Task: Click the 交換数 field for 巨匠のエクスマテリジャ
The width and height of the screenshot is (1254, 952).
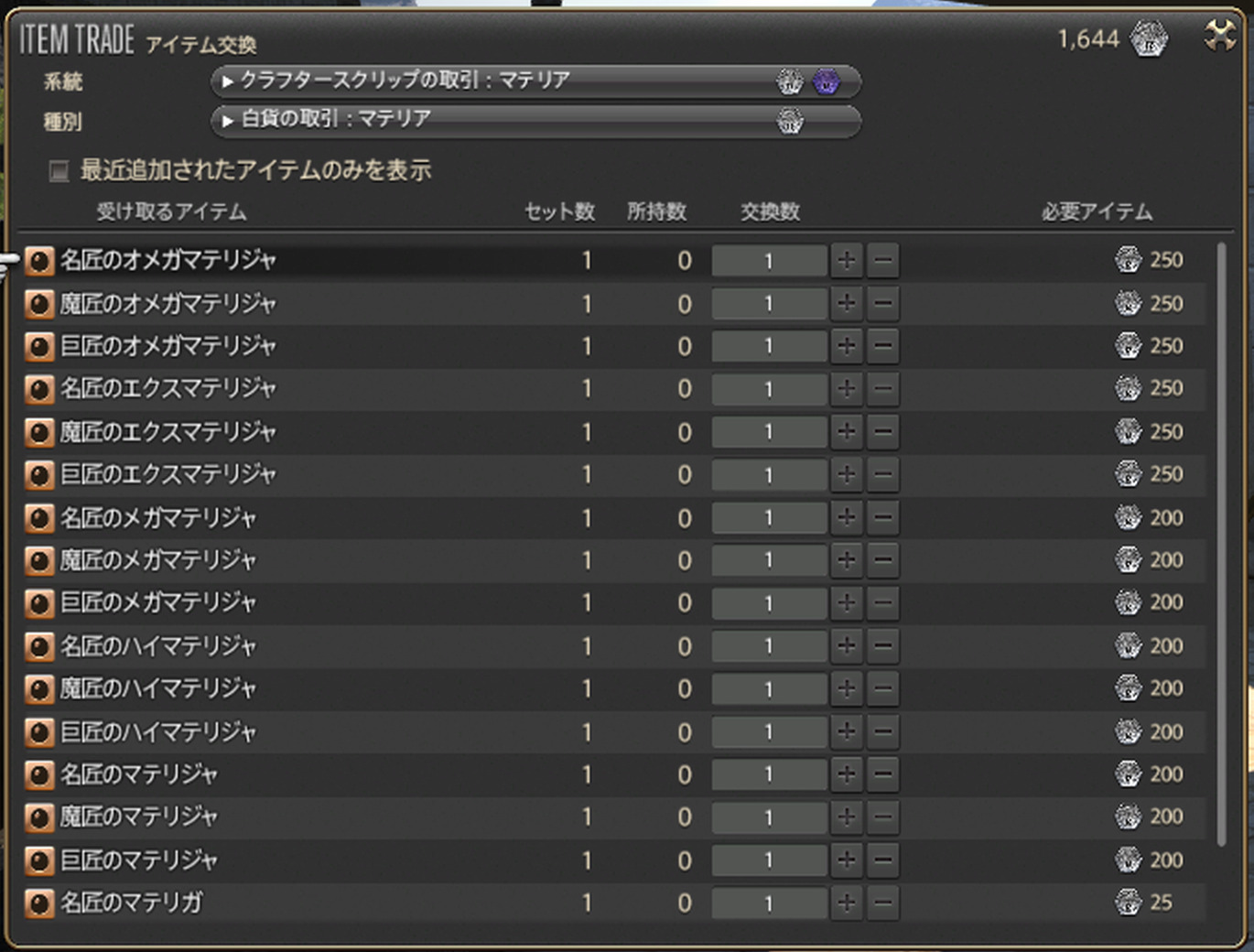Action: [x=769, y=475]
